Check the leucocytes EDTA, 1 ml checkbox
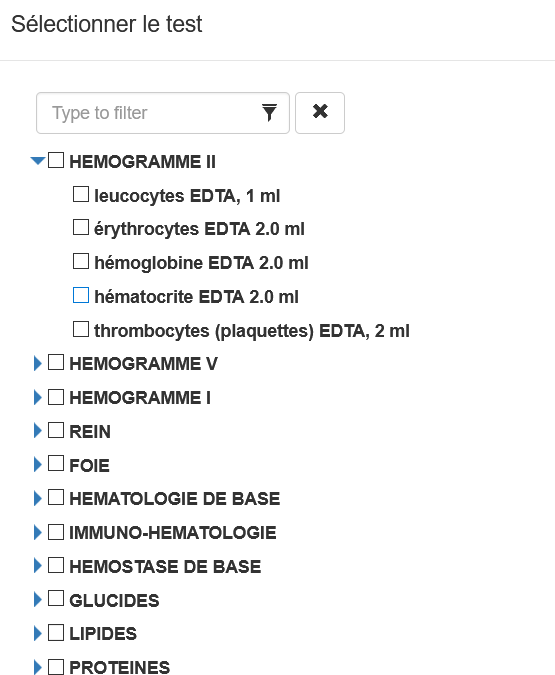The height and width of the screenshot is (675, 555). point(81,194)
